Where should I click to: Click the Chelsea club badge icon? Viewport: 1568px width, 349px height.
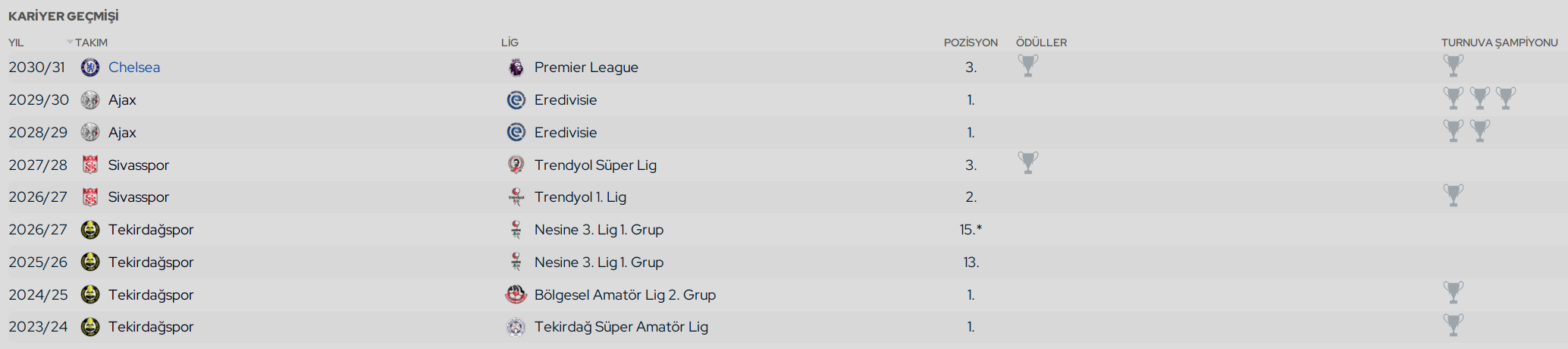coord(90,68)
